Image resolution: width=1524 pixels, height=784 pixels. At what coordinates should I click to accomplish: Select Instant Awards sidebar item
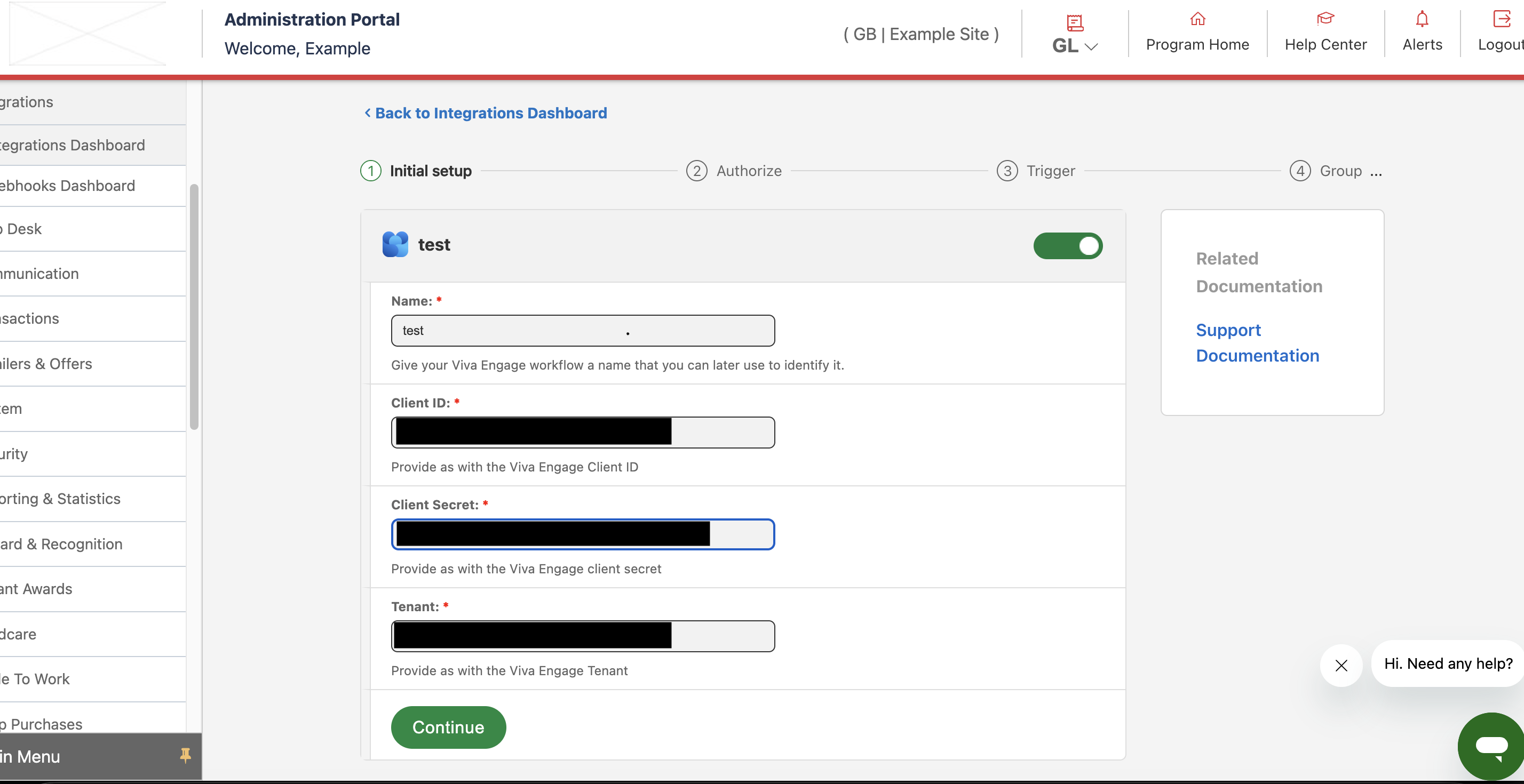(x=93, y=589)
